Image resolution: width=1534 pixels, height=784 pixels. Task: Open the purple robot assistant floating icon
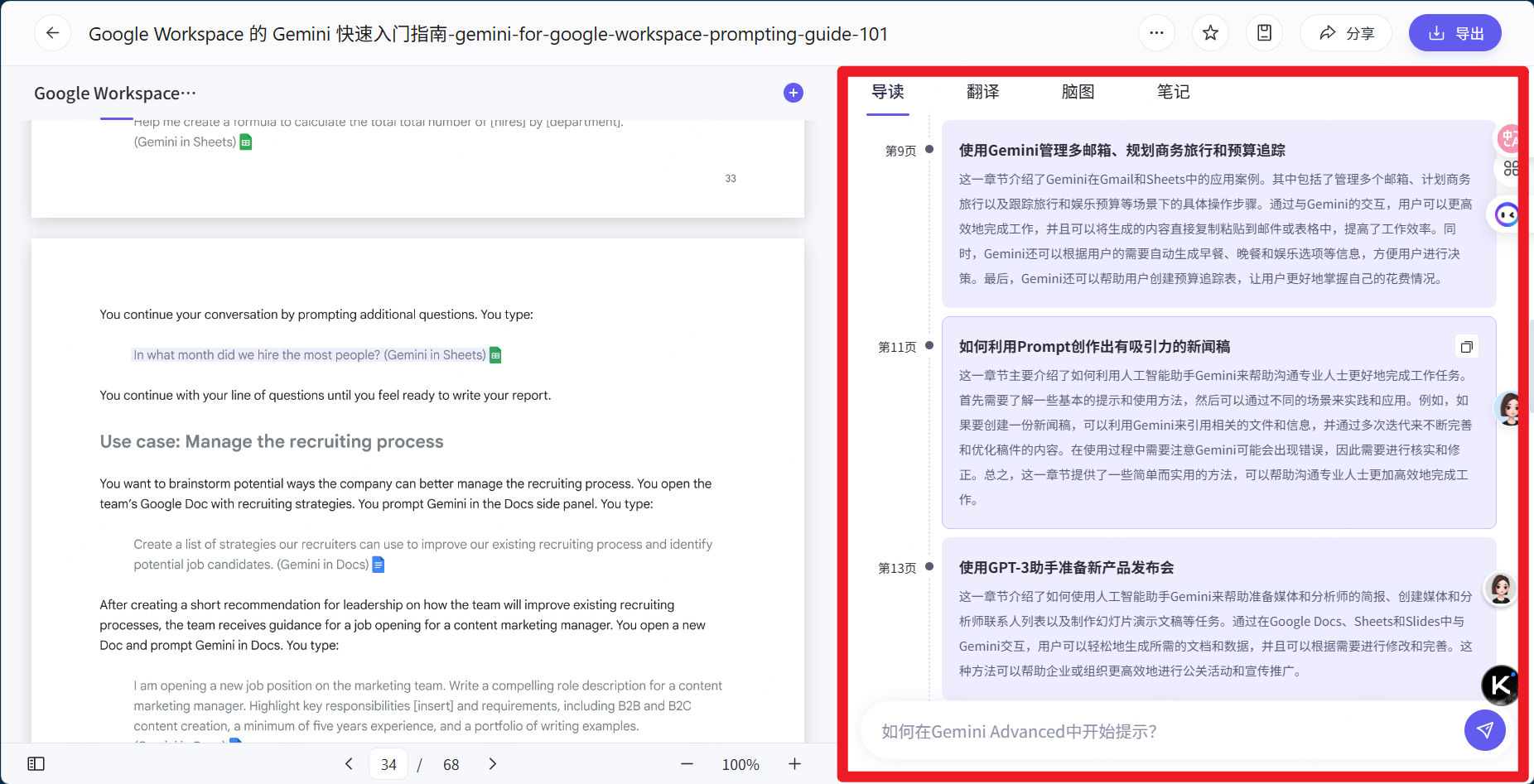(1507, 215)
